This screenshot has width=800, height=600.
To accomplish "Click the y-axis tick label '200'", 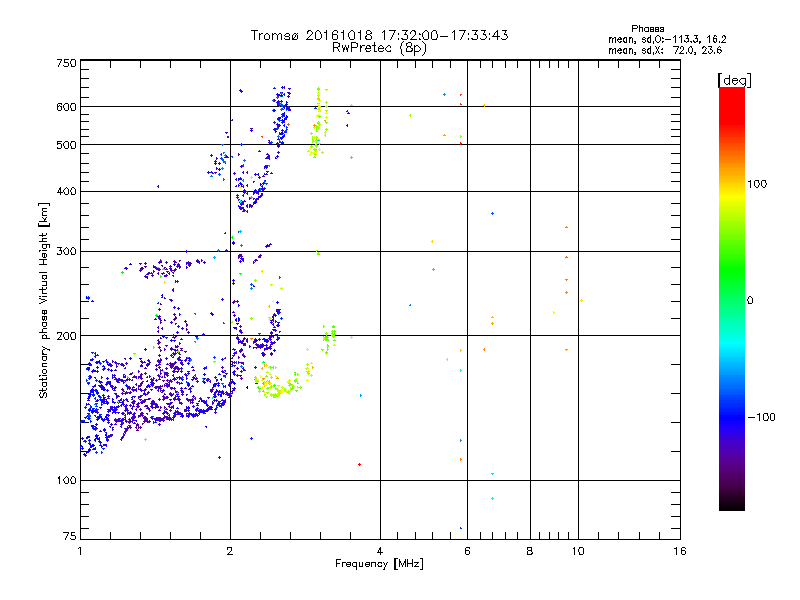I will click(x=66, y=336).
